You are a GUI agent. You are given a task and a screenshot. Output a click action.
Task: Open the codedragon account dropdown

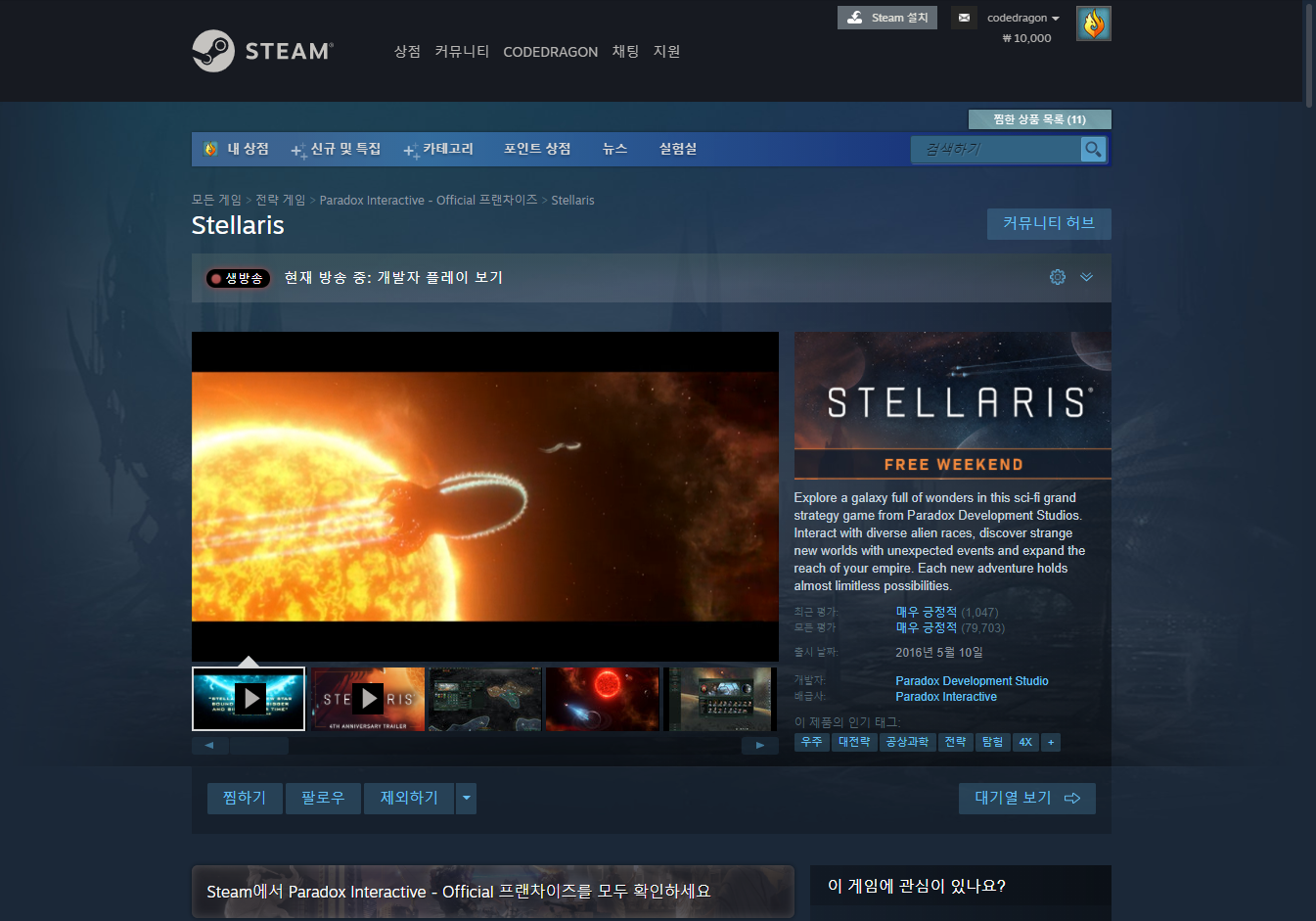pos(1023,18)
